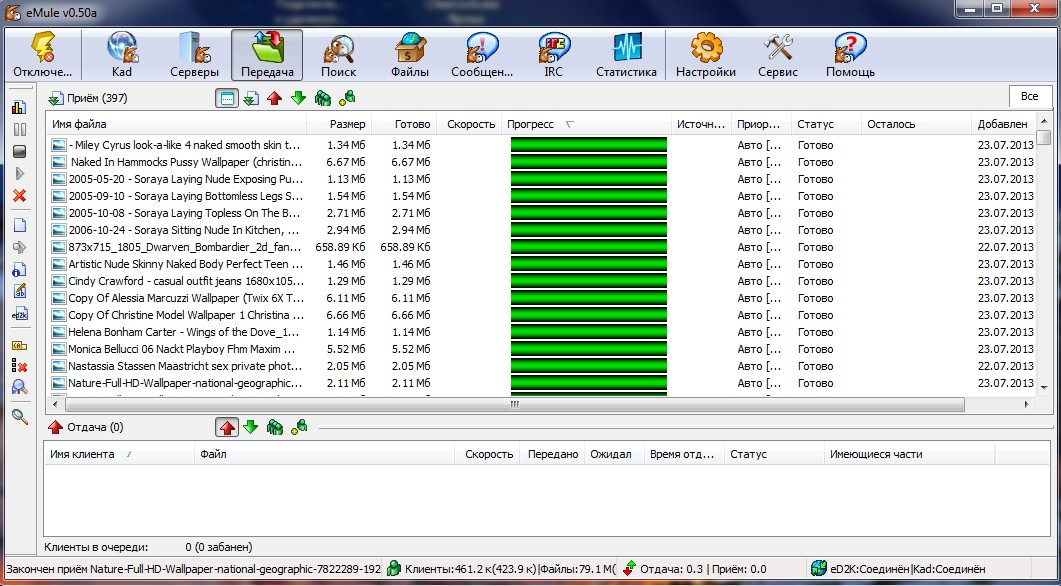The width and height of the screenshot is (1061, 586).
Task: Switch to the Файлы shared files page
Action: 410,55
